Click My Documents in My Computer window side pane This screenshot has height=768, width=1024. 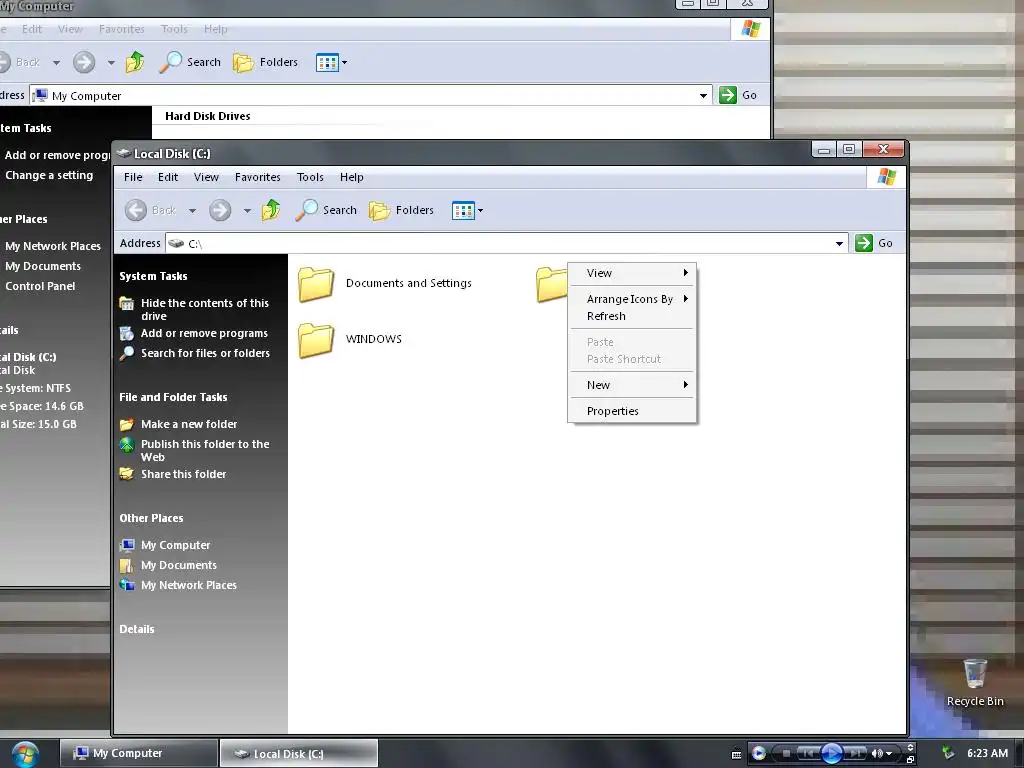tap(43, 266)
